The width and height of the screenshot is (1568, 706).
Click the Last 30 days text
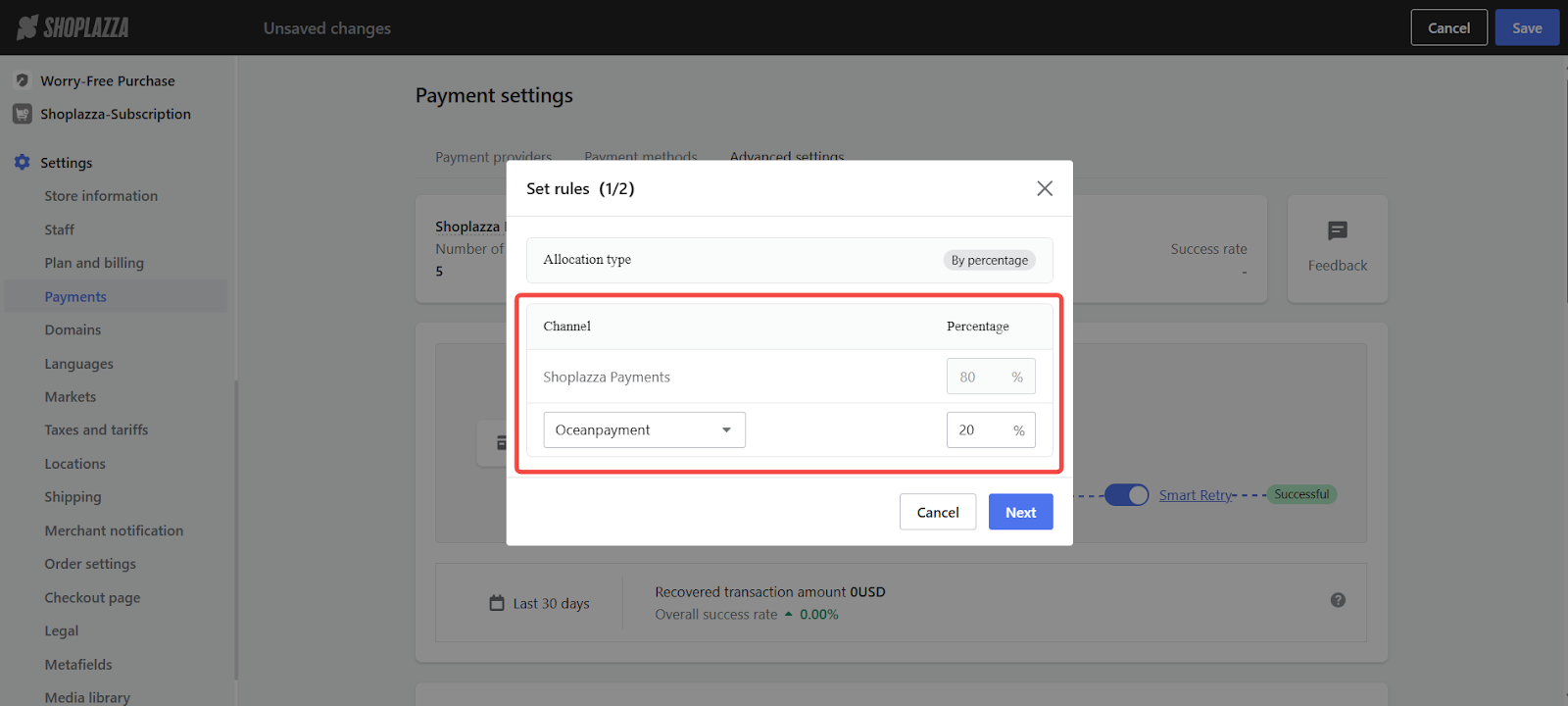[551, 604]
